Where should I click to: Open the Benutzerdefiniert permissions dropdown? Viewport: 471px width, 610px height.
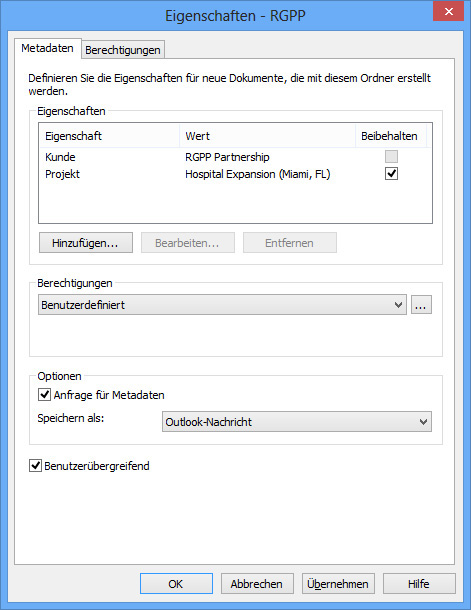pyautogui.click(x=222, y=305)
